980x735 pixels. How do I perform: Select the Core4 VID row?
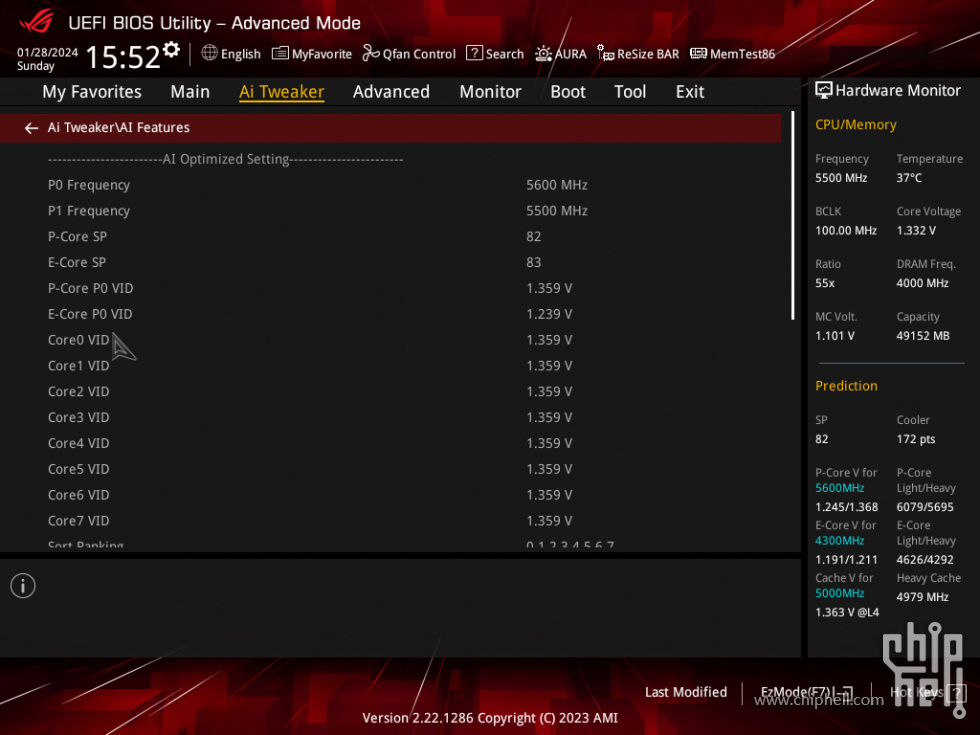pyautogui.click(x=391, y=444)
